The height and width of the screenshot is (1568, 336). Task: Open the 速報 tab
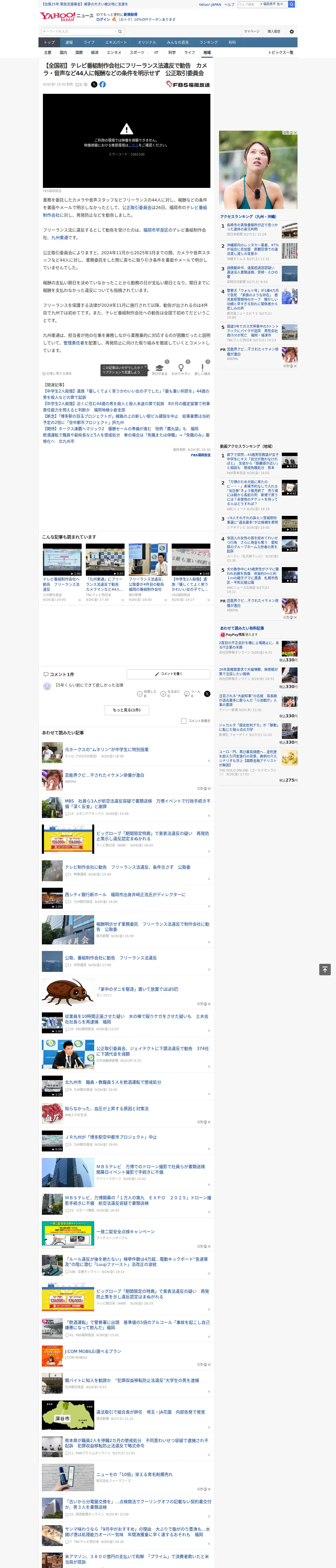(x=69, y=43)
